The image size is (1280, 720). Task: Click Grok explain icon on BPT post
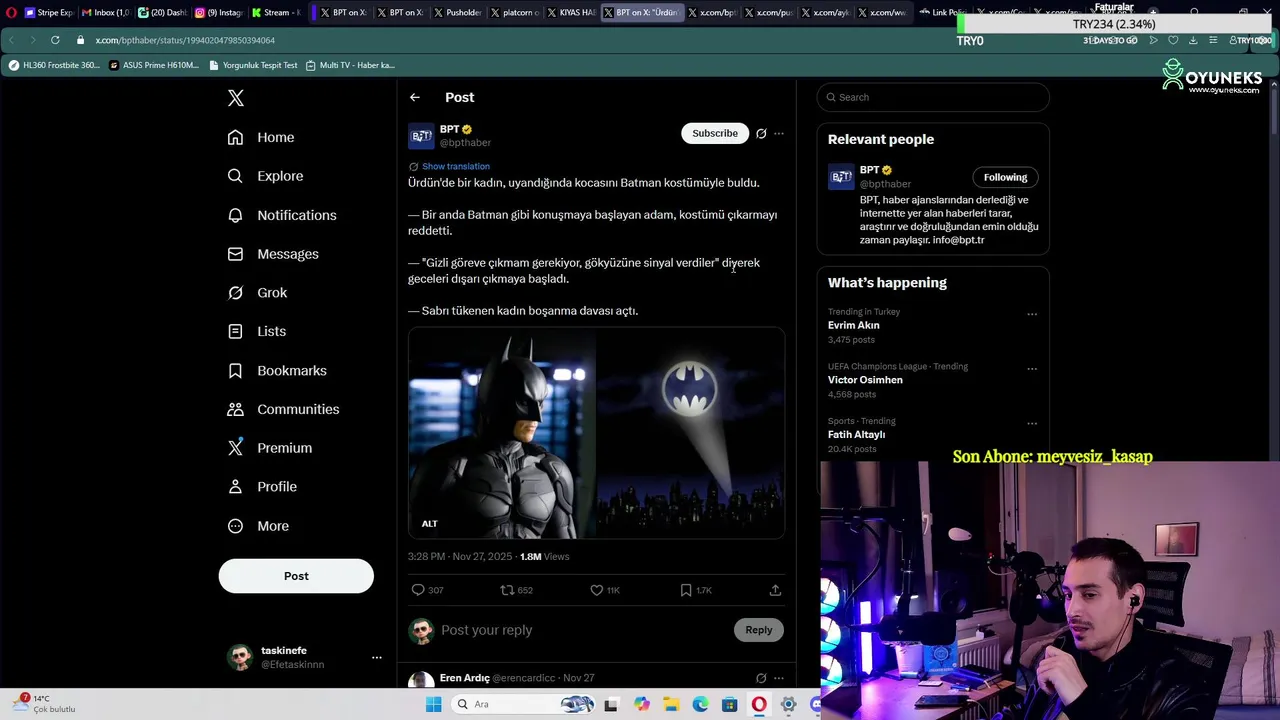pyautogui.click(x=761, y=133)
